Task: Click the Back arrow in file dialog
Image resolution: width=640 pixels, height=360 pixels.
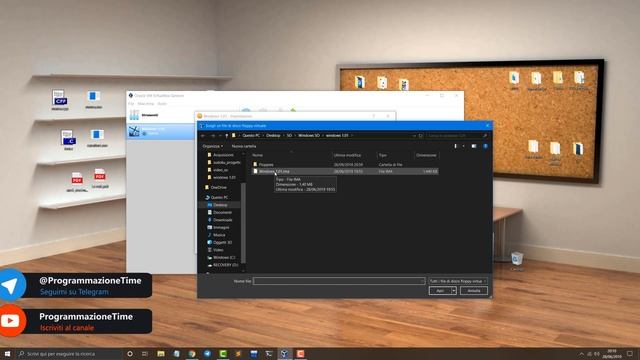Action: click(203, 136)
